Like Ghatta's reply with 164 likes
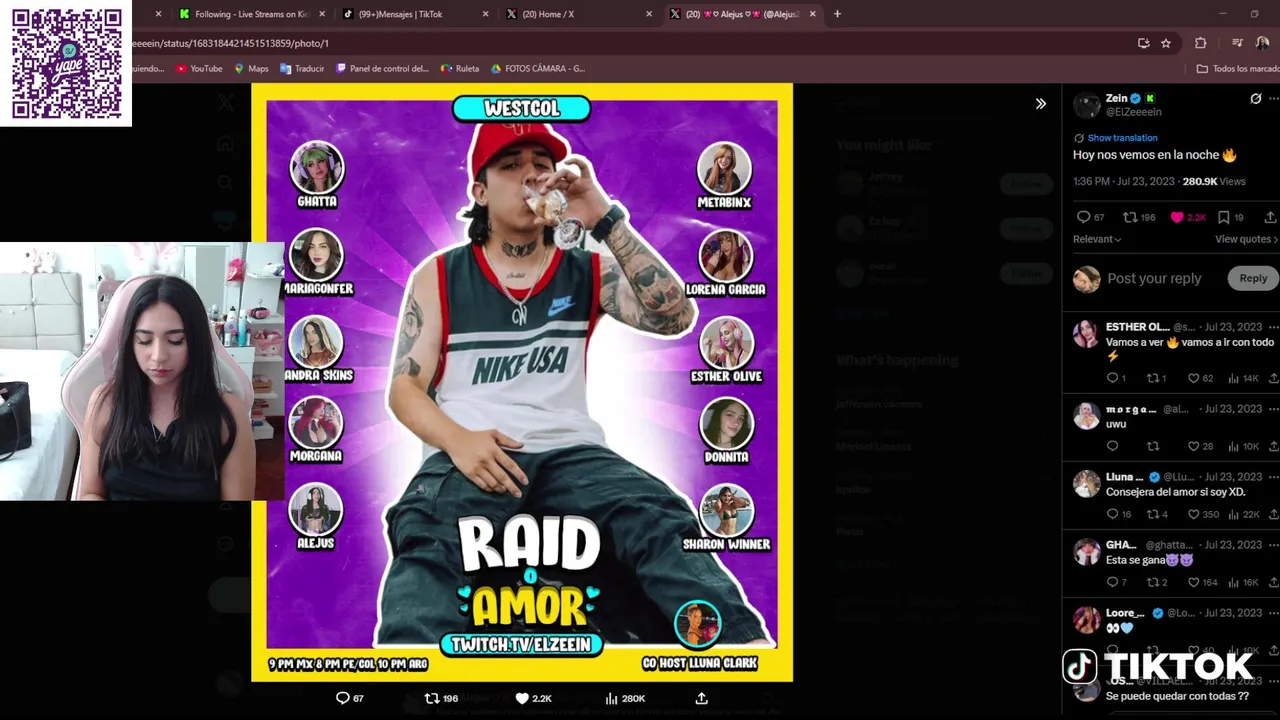Image resolution: width=1280 pixels, height=720 pixels. [1193, 582]
